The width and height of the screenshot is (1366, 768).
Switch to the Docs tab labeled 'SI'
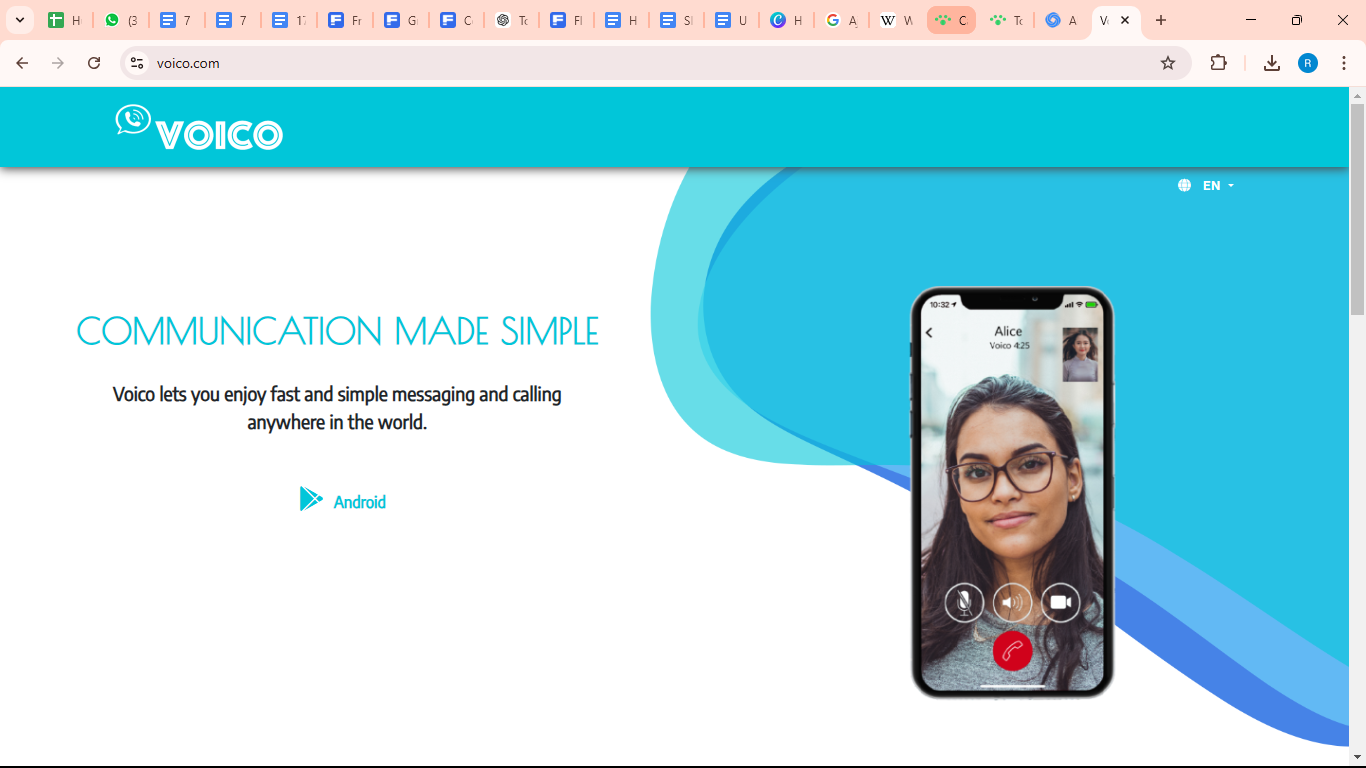point(676,20)
